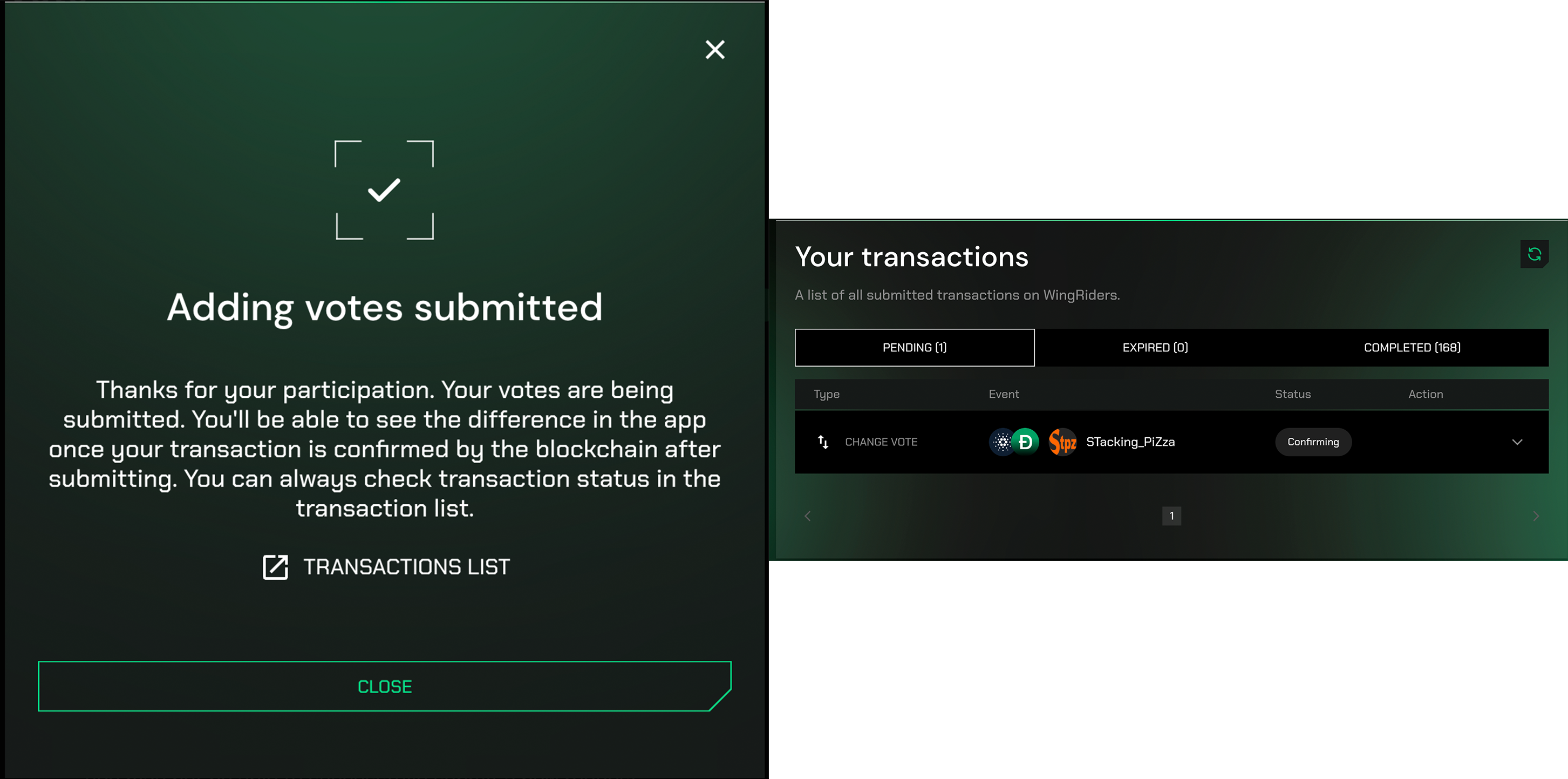The height and width of the screenshot is (779, 1568).
Task: Select the COMPLETED tab showing 168 items
Action: click(x=1412, y=348)
